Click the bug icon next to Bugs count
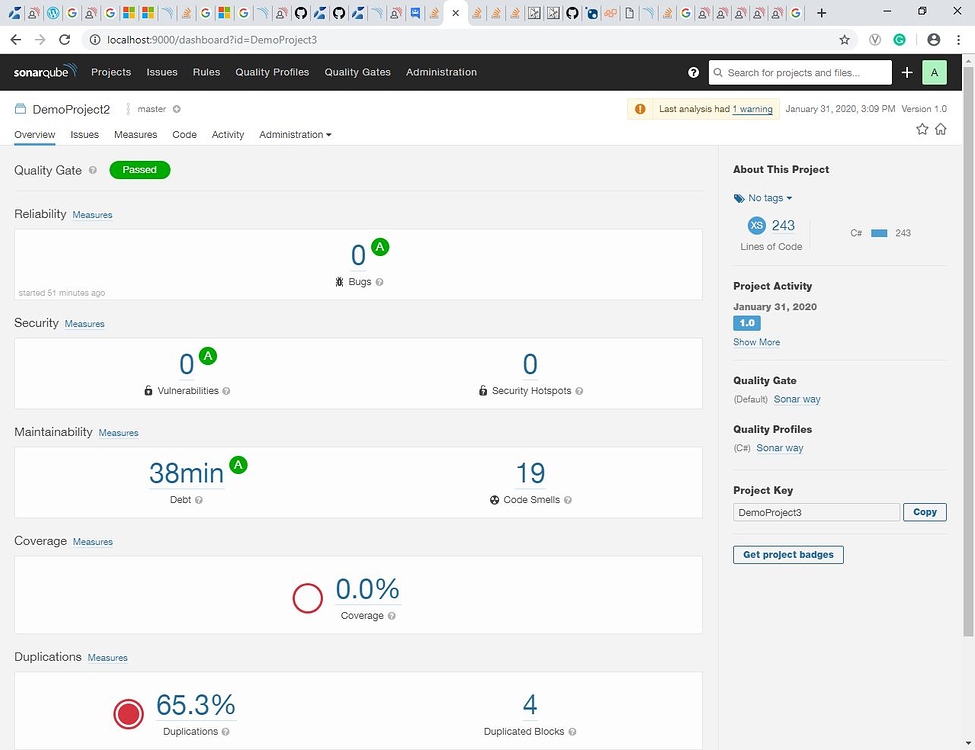Screen dimensions: 975x750 (x=339, y=282)
